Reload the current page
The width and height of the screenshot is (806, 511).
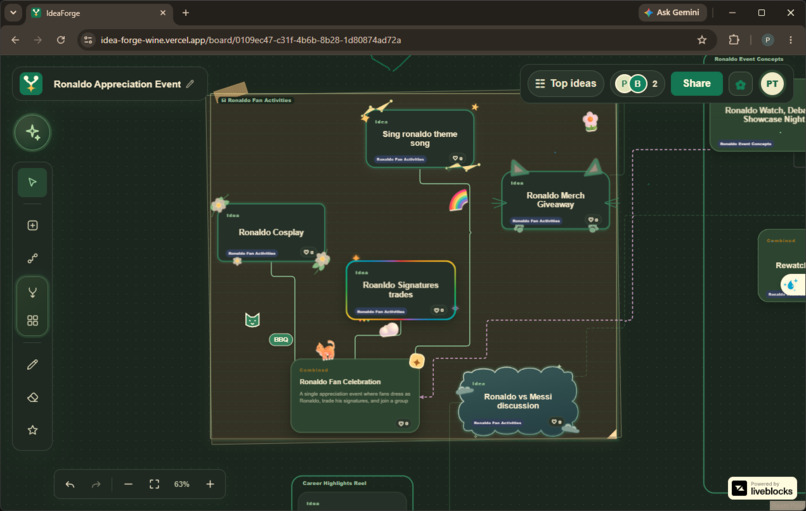click(x=61, y=40)
